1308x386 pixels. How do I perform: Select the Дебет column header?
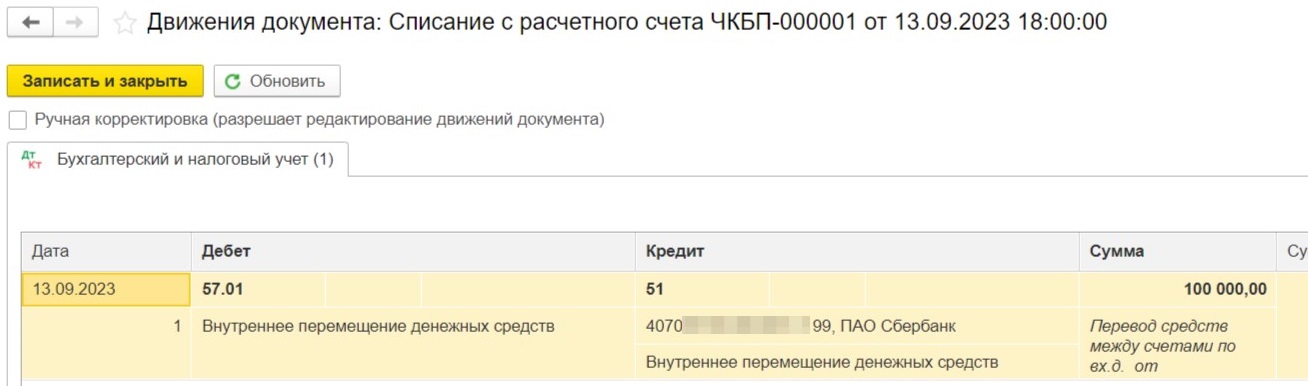(413, 252)
